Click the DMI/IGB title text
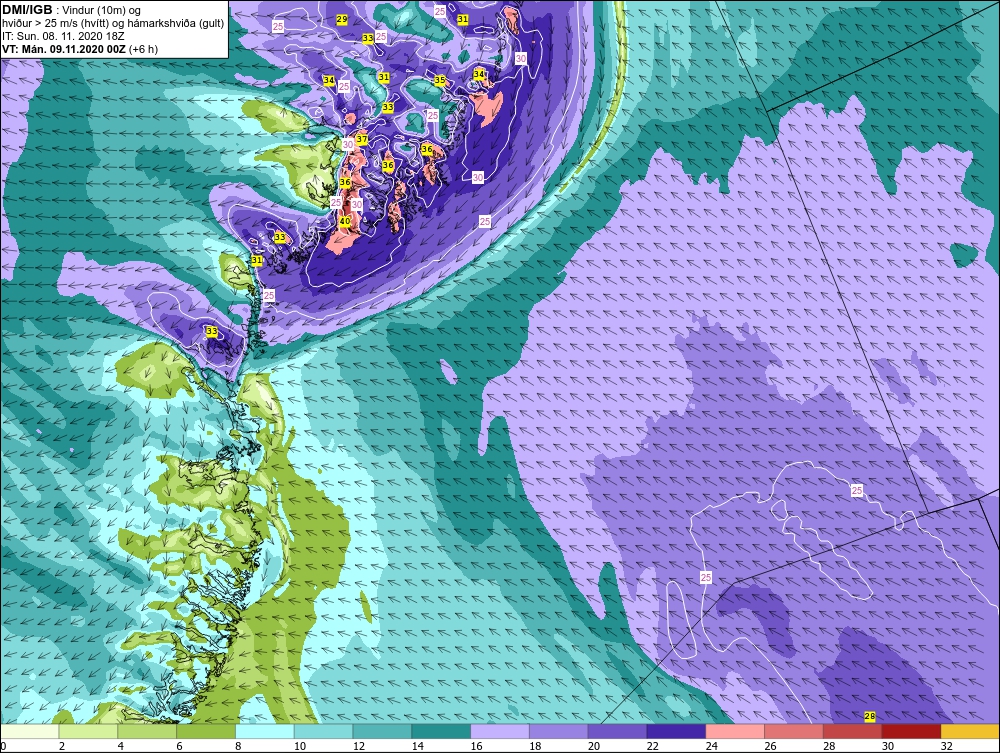 pyautogui.click(x=27, y=10)
